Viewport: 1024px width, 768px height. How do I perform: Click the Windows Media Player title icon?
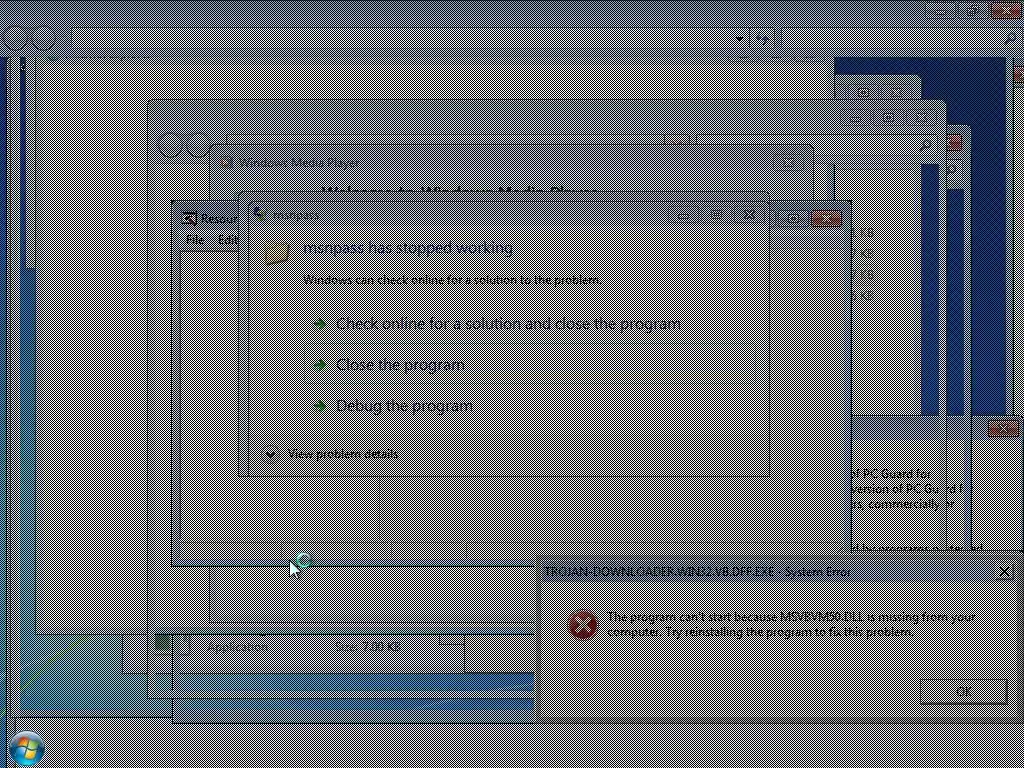pyautogui.click(x=227, y=162)
